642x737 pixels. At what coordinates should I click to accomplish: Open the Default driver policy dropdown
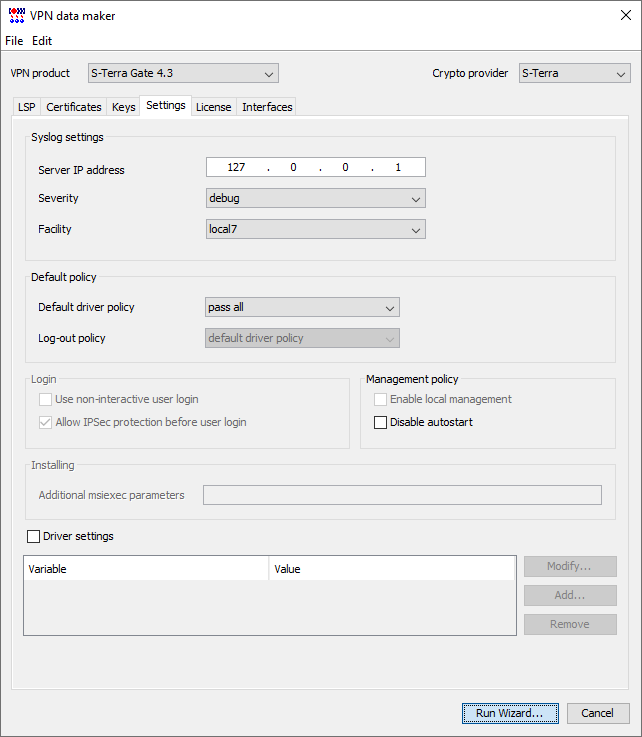tap(302, 307)
